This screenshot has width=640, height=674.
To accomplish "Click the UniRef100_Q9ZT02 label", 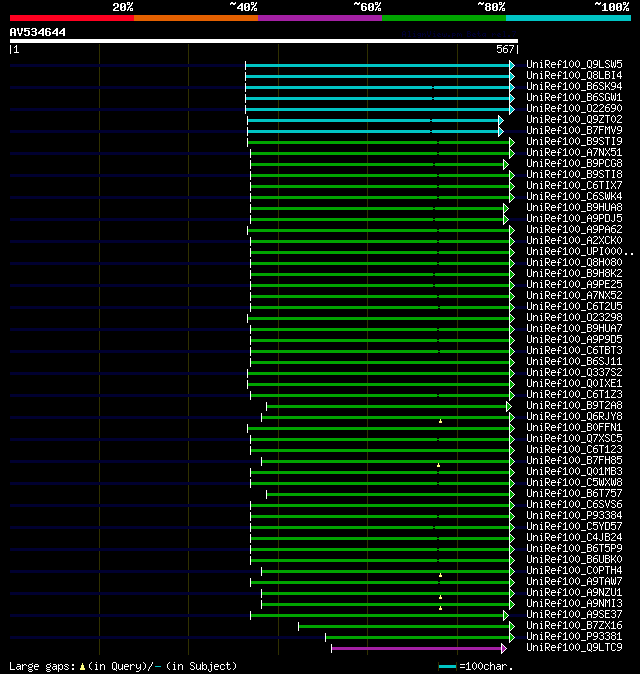I will point(574,119).
